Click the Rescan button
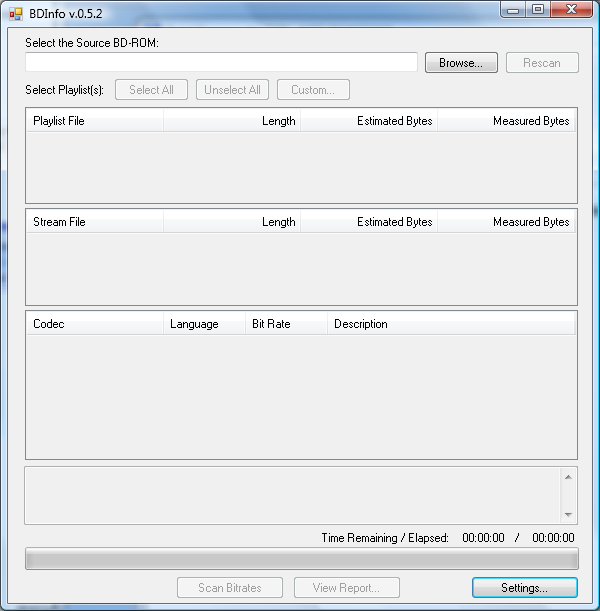The height and width of the screenshot is (611, 600). [542, 63]
